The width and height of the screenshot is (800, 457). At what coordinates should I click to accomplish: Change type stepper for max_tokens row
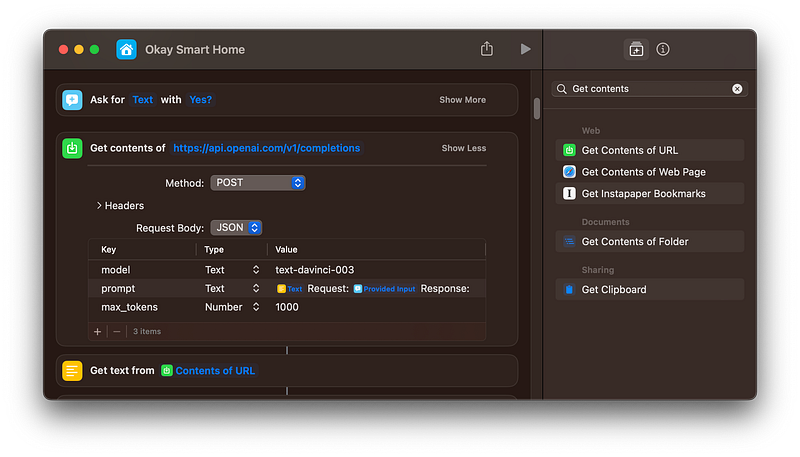(256, 307)
